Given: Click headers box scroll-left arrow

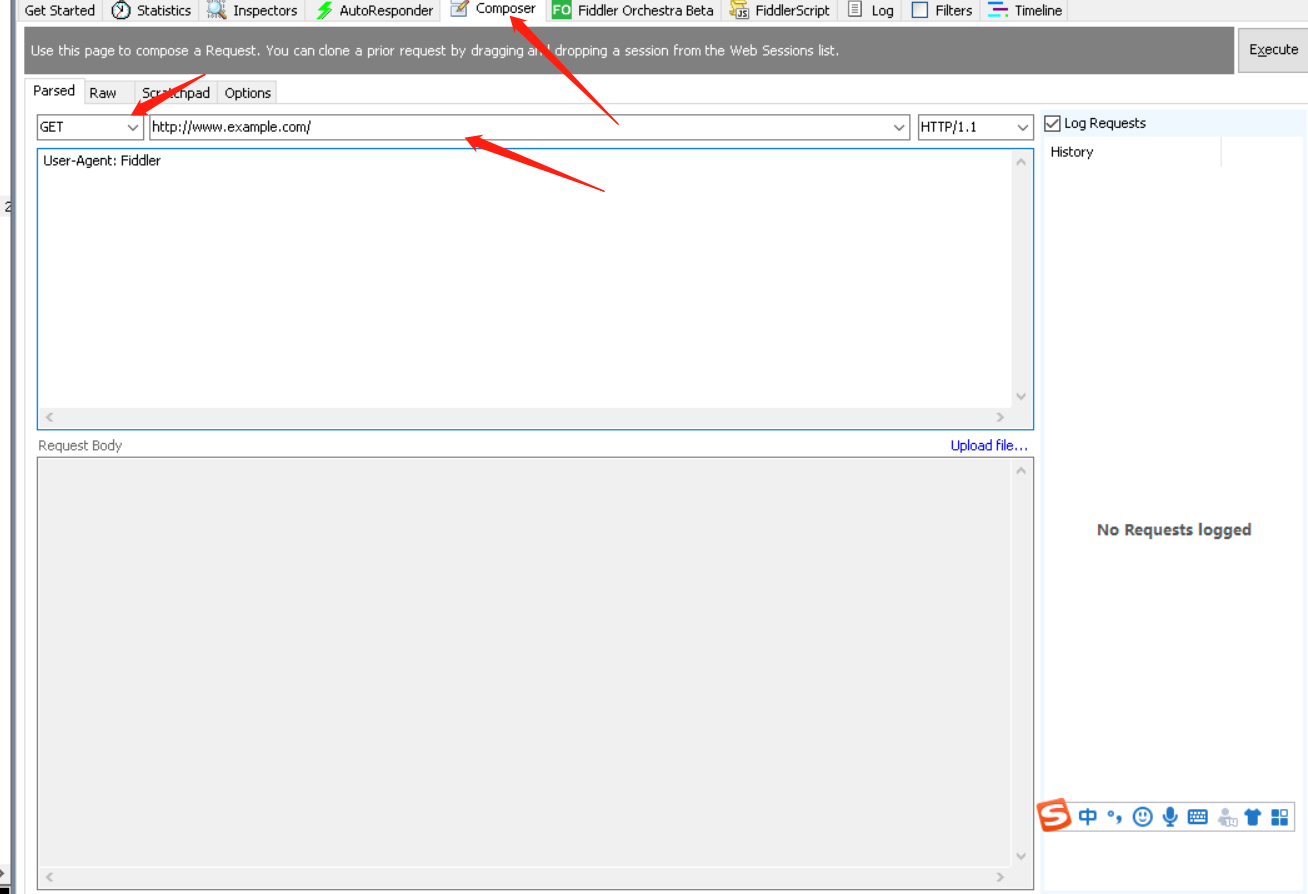Looking at the screenshot, I should (49, 418).
